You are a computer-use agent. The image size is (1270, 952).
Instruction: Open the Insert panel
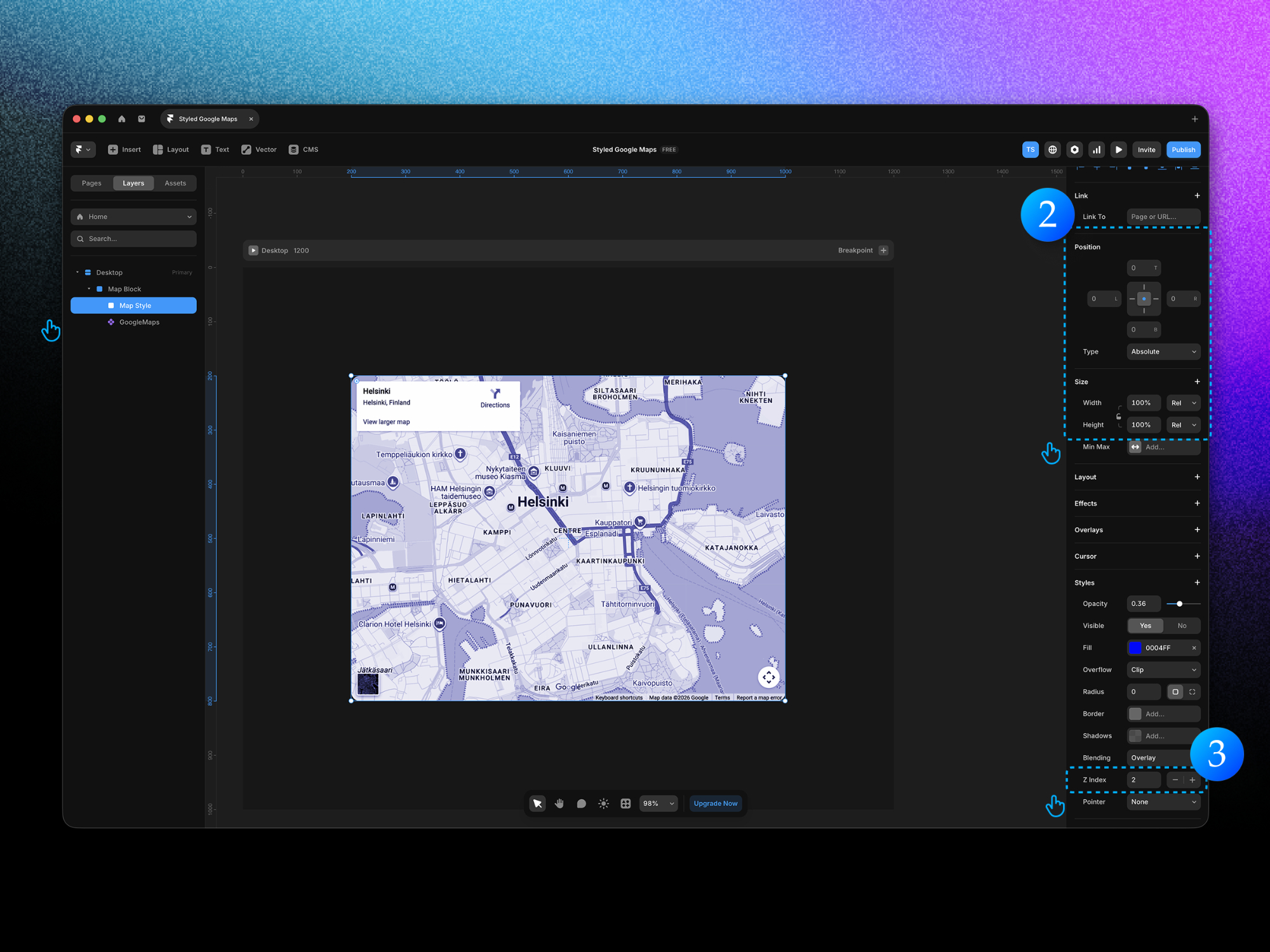click(124, 149)
